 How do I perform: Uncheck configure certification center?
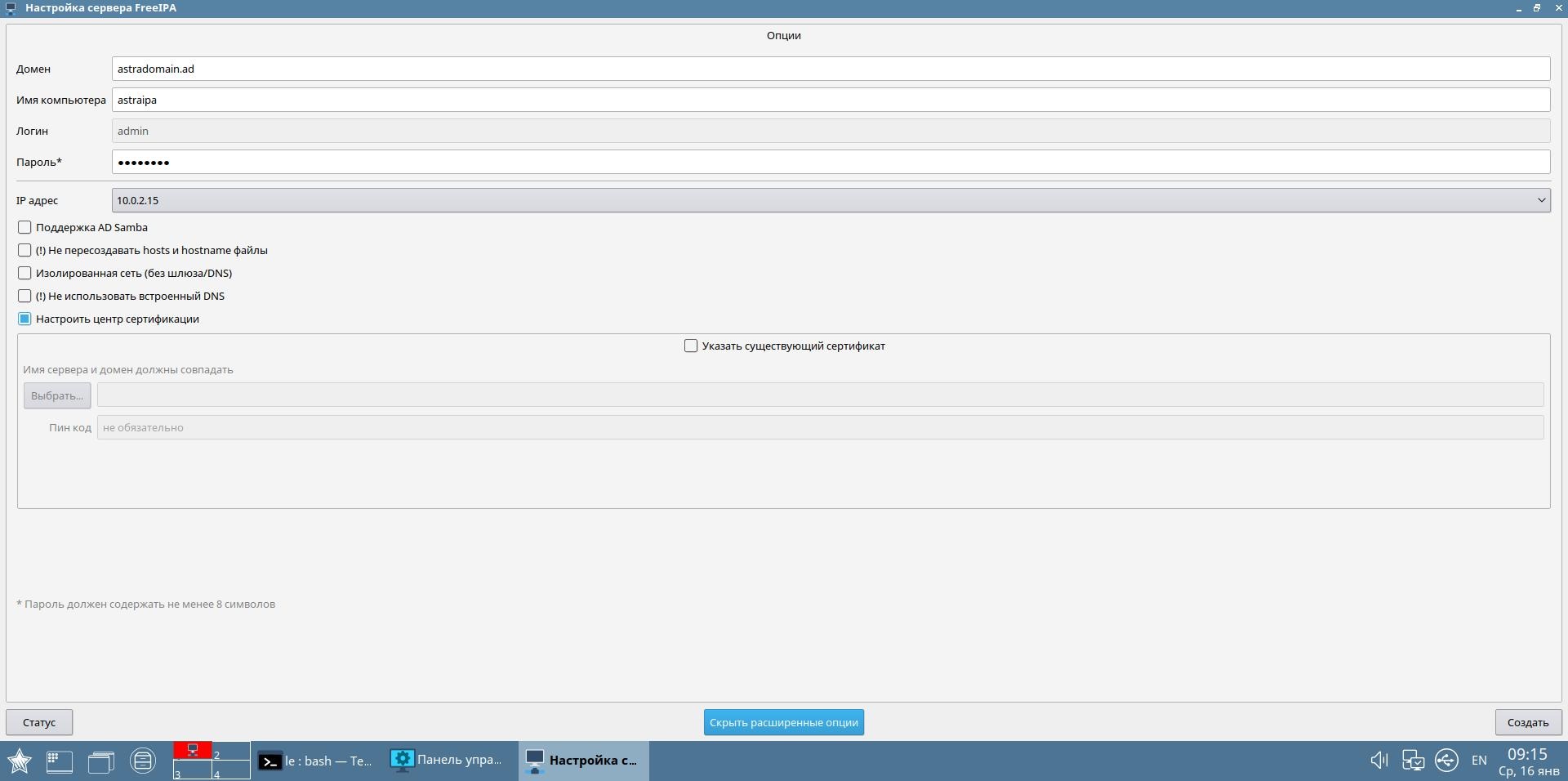point(24,319)
